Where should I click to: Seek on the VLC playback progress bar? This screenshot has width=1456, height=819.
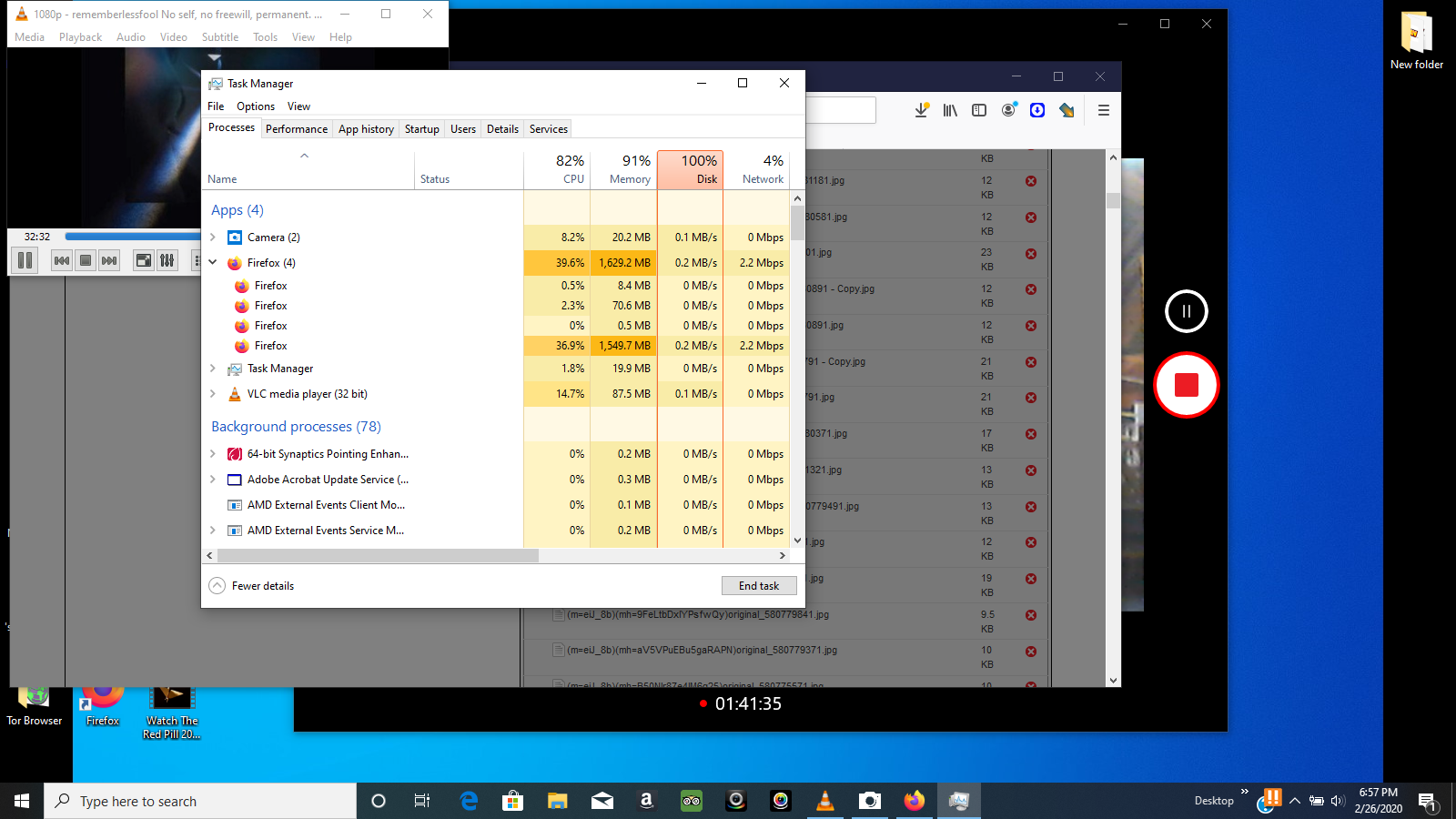point(133,237)
